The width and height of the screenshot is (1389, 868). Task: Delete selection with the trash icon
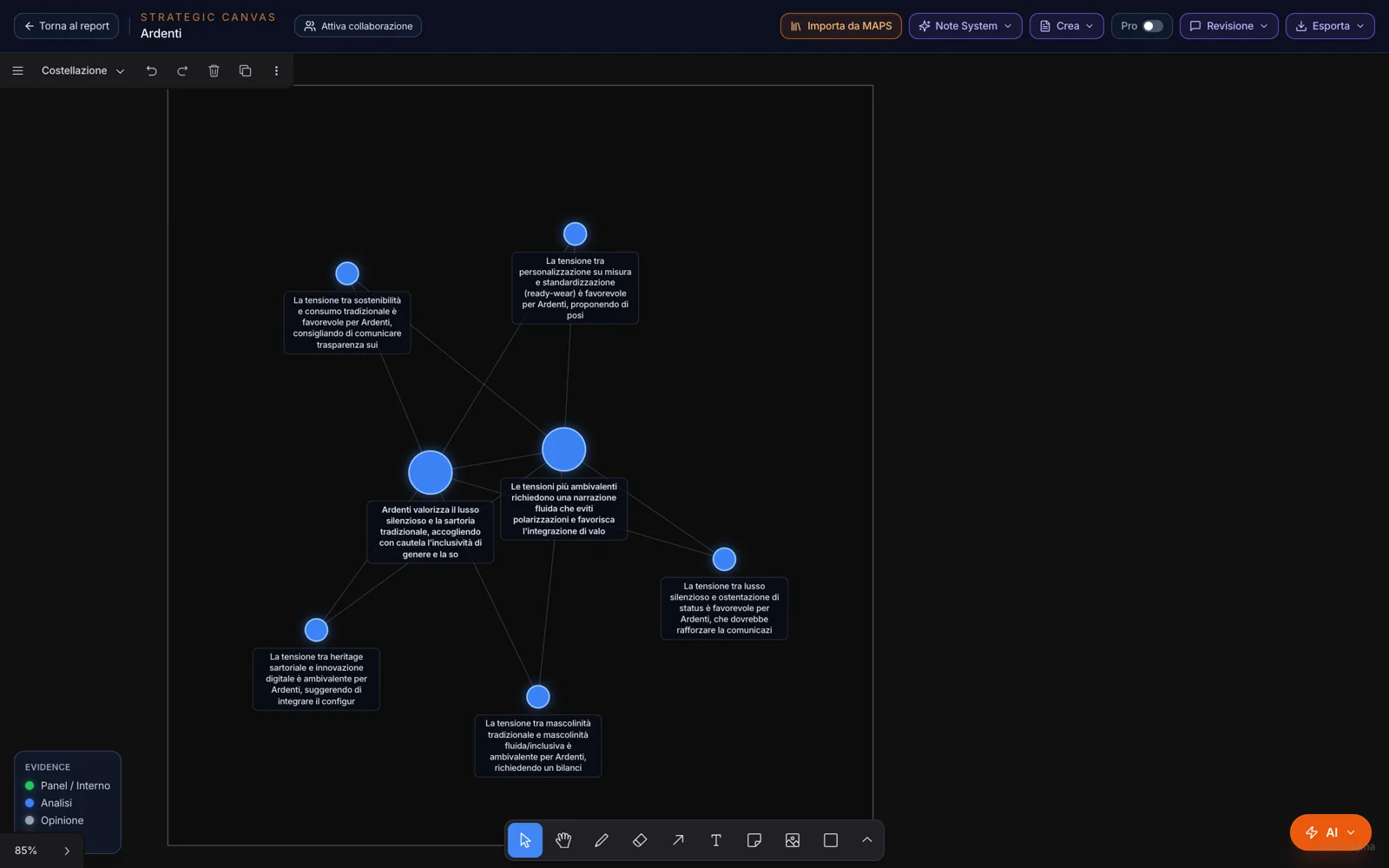point(214,71)
